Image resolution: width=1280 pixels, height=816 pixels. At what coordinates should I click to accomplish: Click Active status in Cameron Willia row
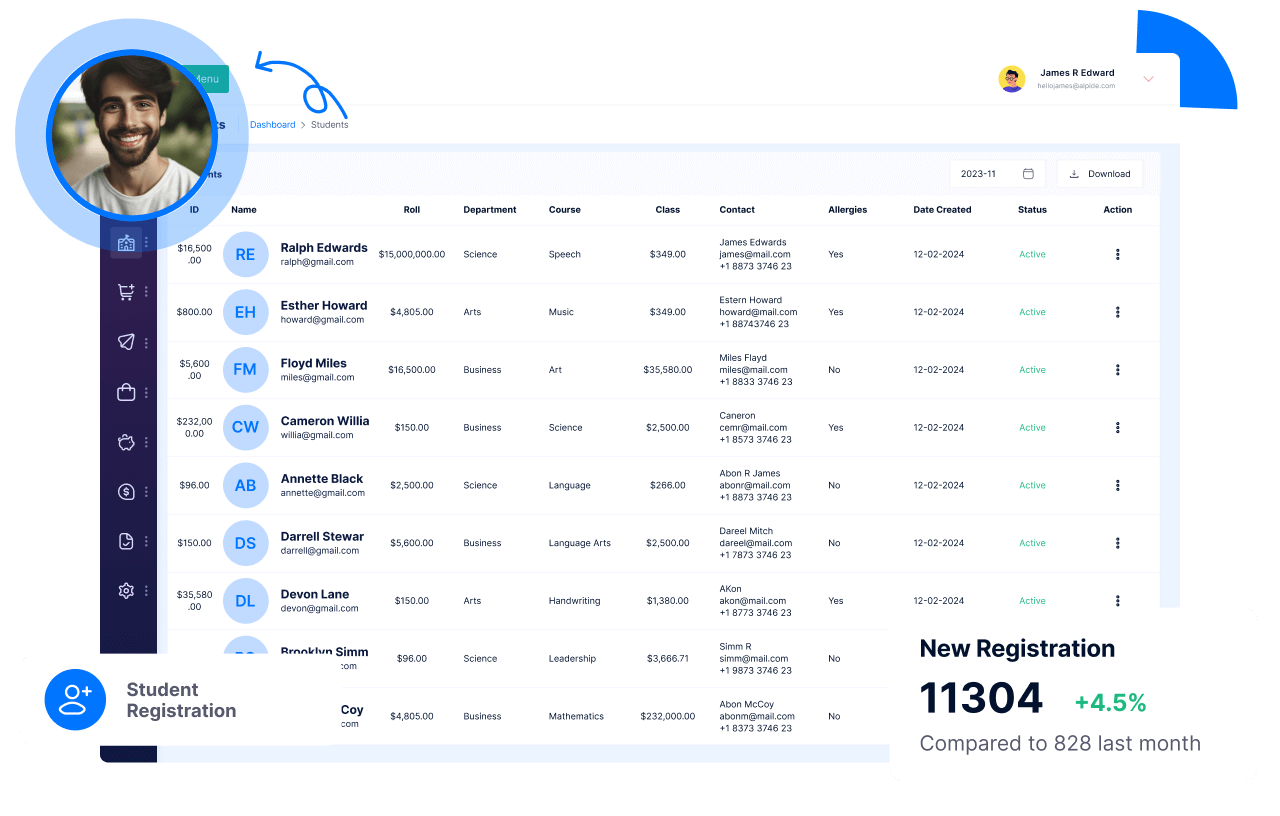[1032, 427]
